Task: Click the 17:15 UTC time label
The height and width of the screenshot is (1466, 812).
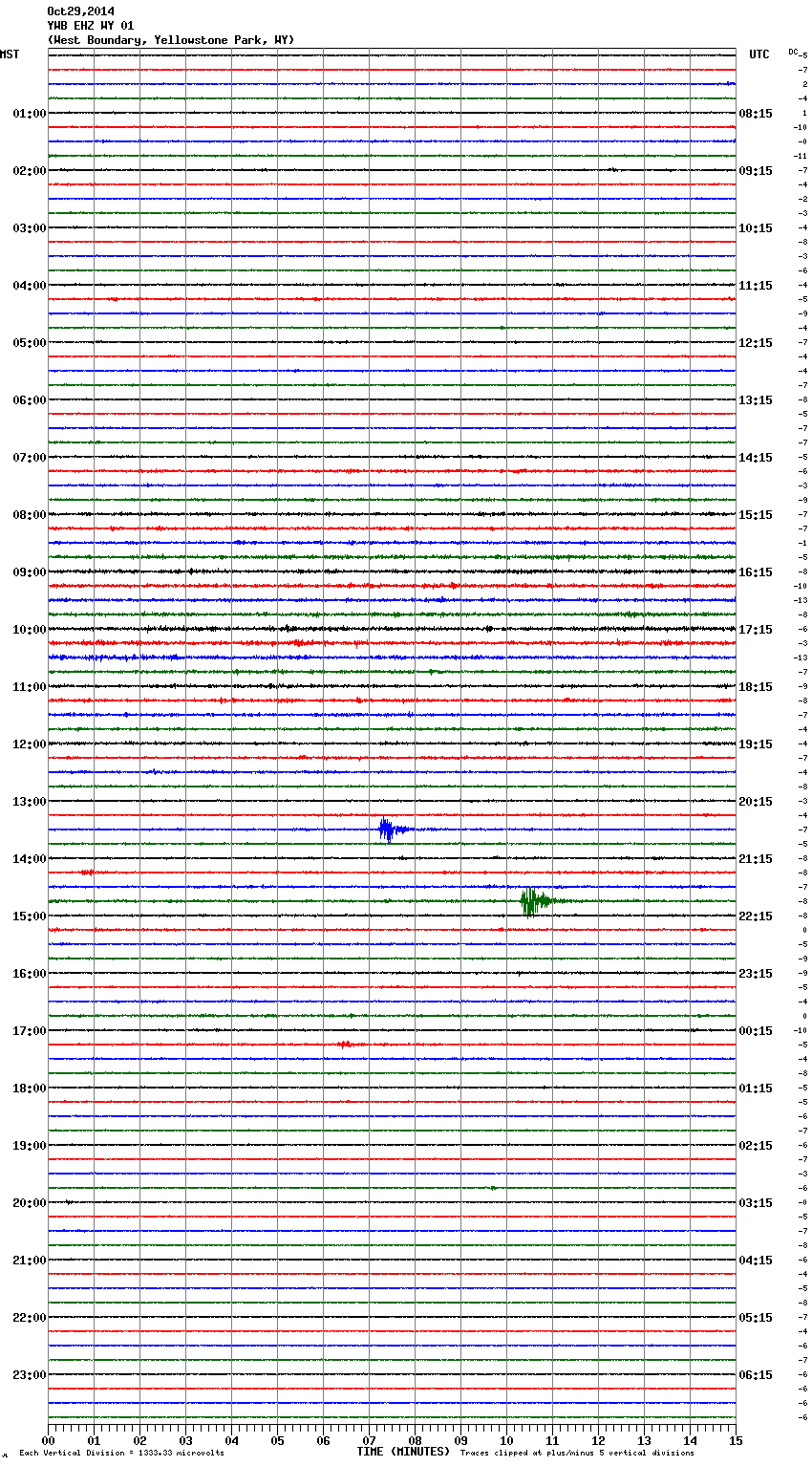Action: 756,630
